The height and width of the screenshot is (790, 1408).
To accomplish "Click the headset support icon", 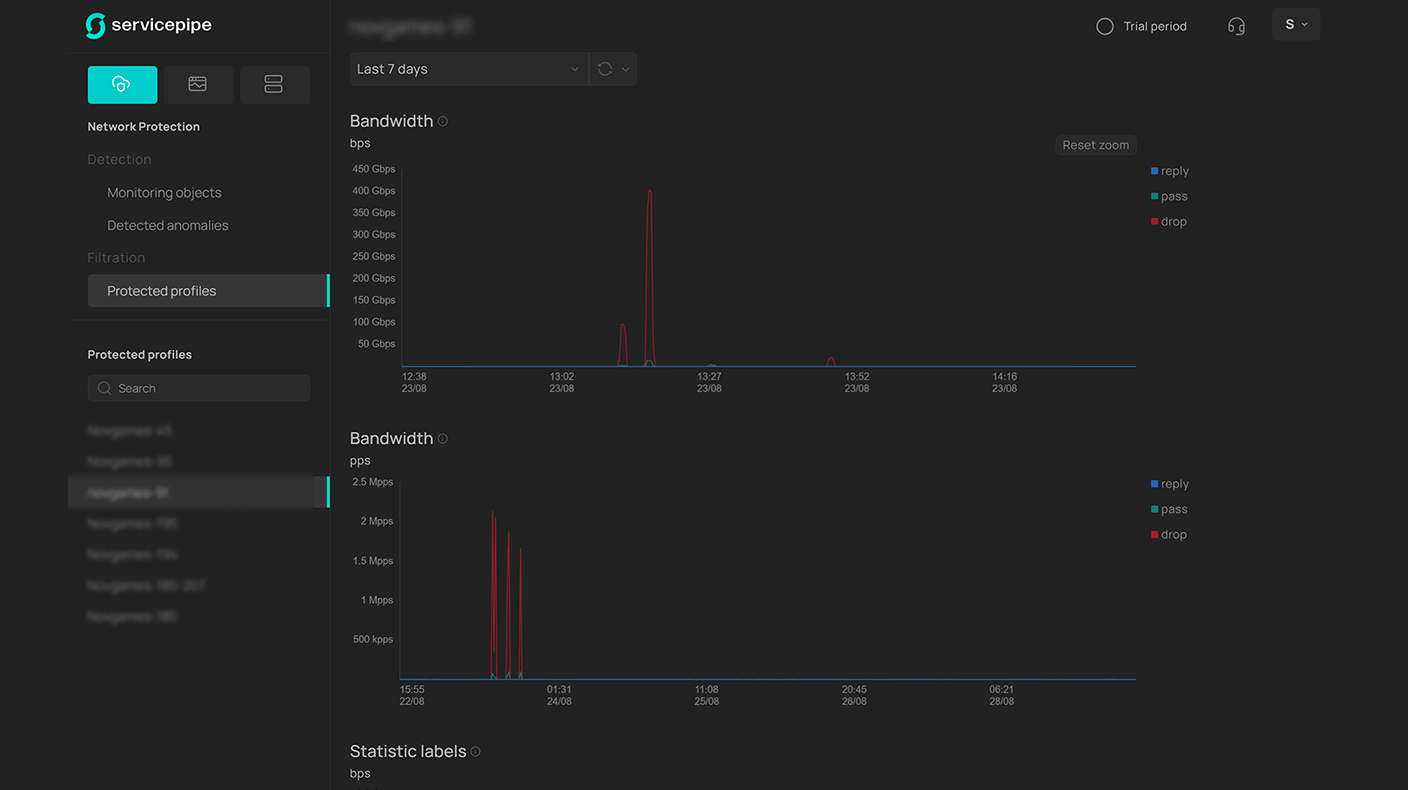I will (x=1236, y=26).
